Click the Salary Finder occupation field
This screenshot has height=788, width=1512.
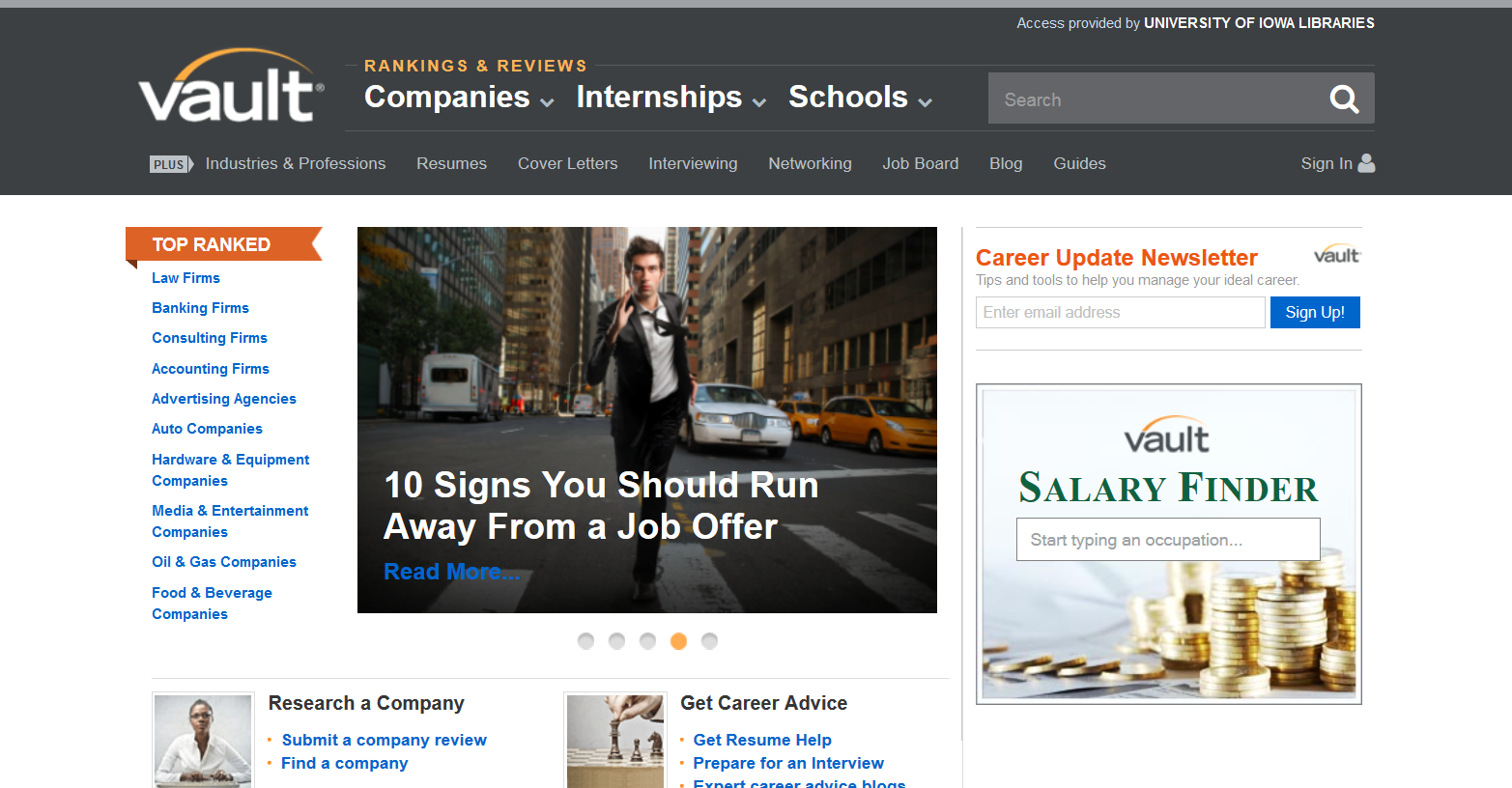click(1167, 540)
